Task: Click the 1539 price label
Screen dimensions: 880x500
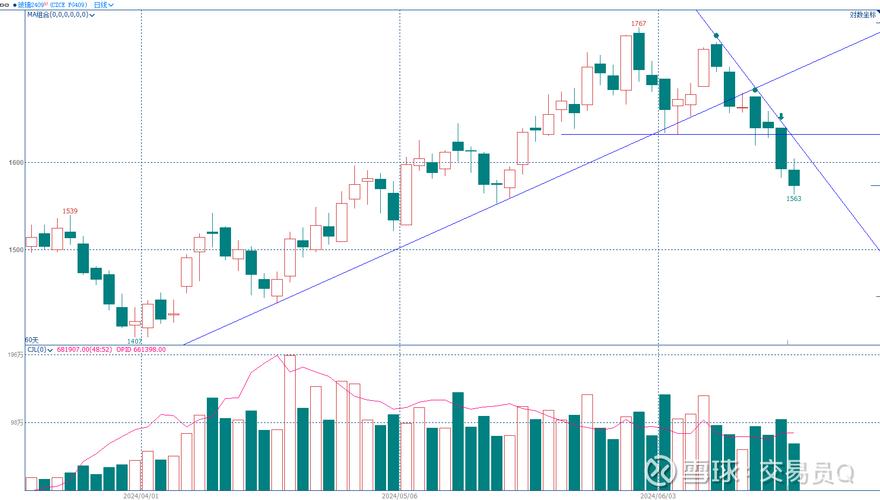Action: [70, 210]
